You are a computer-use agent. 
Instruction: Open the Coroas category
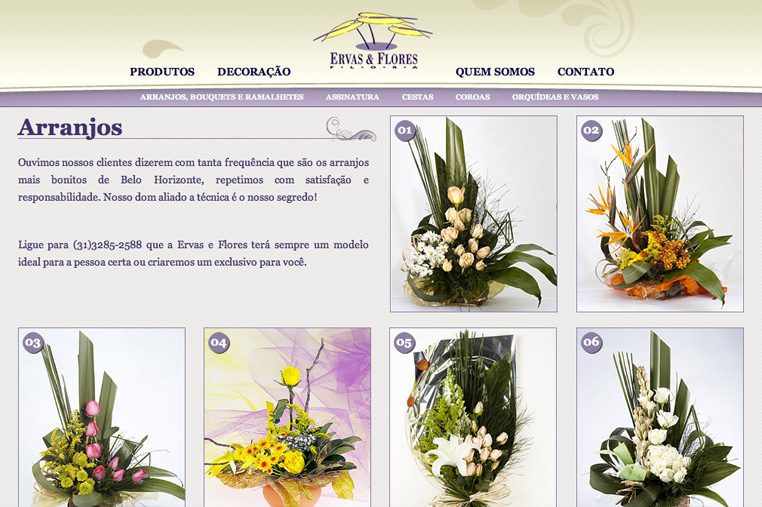[x=473, y=98]
